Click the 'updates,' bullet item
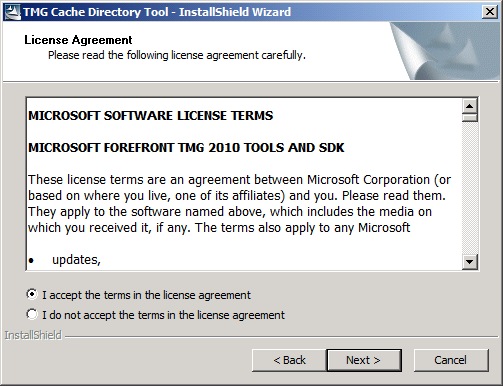Viewport: 503px width, 386px height. (x=76, y=260)
